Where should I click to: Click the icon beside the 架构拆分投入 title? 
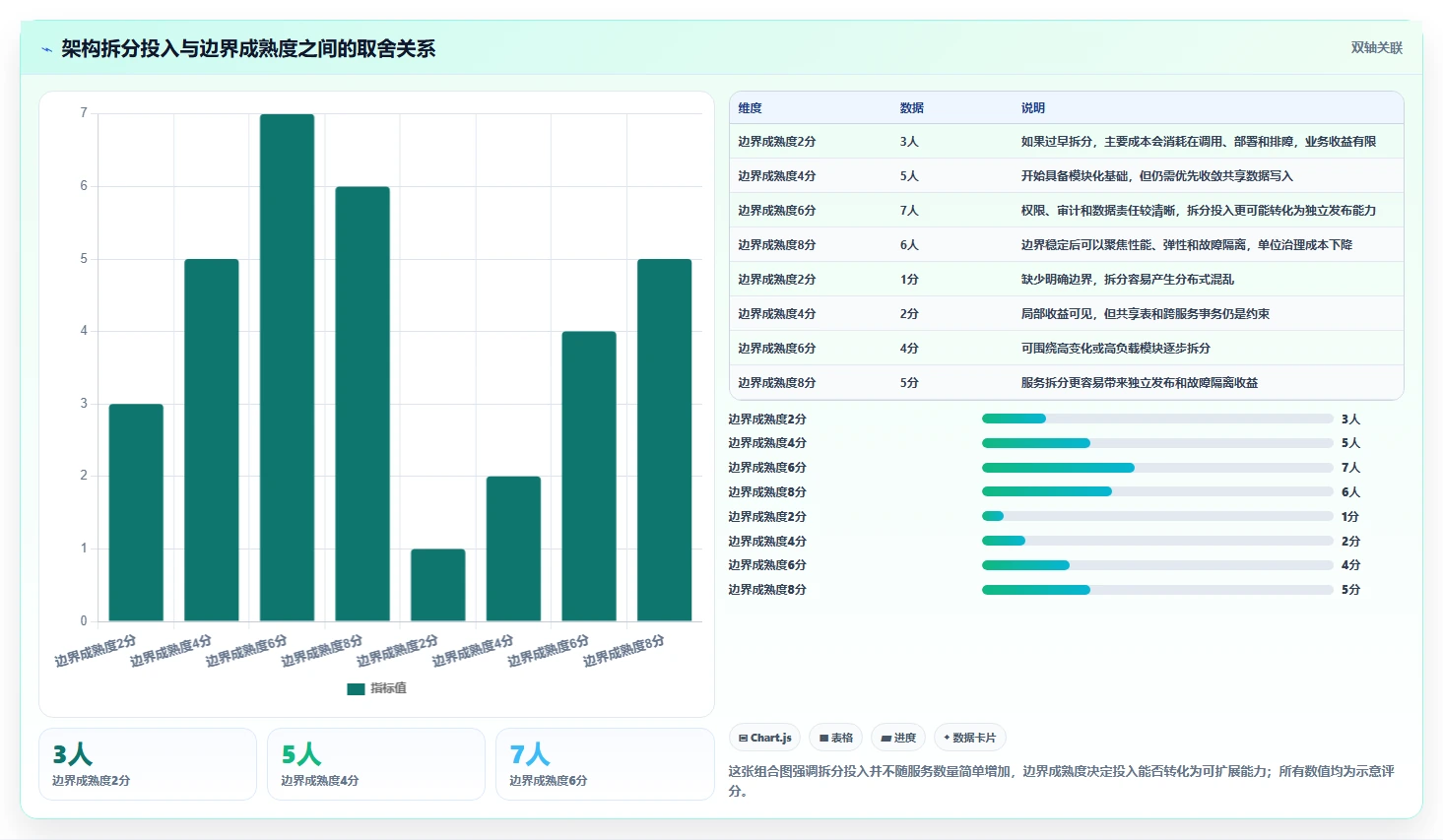[46, 49]
